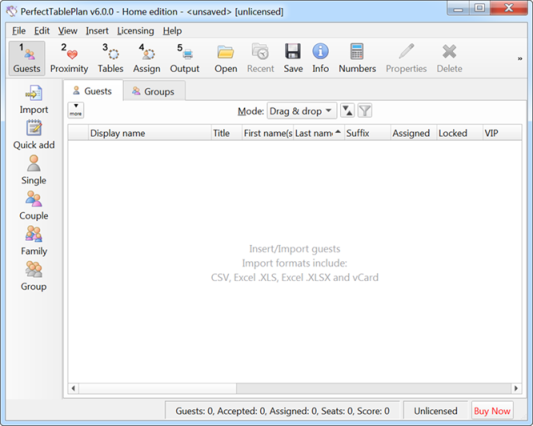Click the guests count status bar text
The image size is (533, 426).
click(x=282, y=411)
